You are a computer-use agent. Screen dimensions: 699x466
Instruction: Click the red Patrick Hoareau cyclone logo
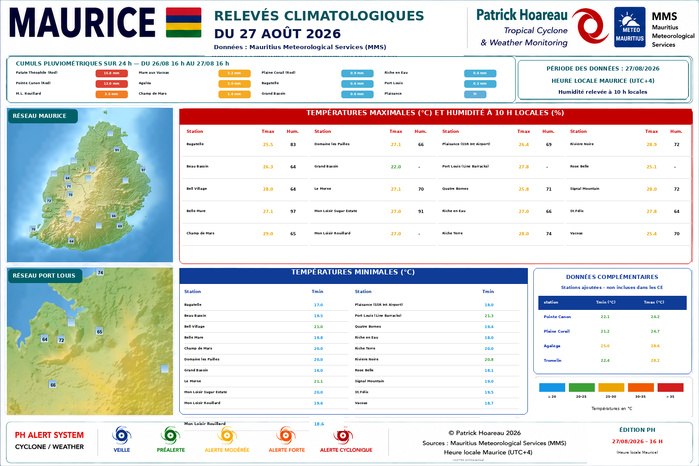pyautogui.click(x=590, y=26)
